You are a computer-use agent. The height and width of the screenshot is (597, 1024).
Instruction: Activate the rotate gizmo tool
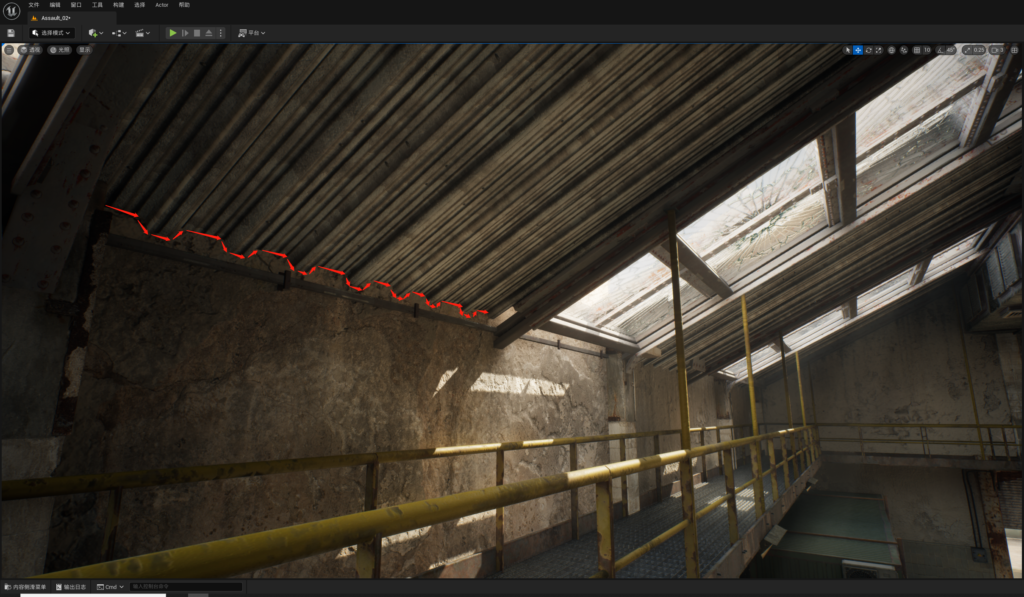coord(869,50)
